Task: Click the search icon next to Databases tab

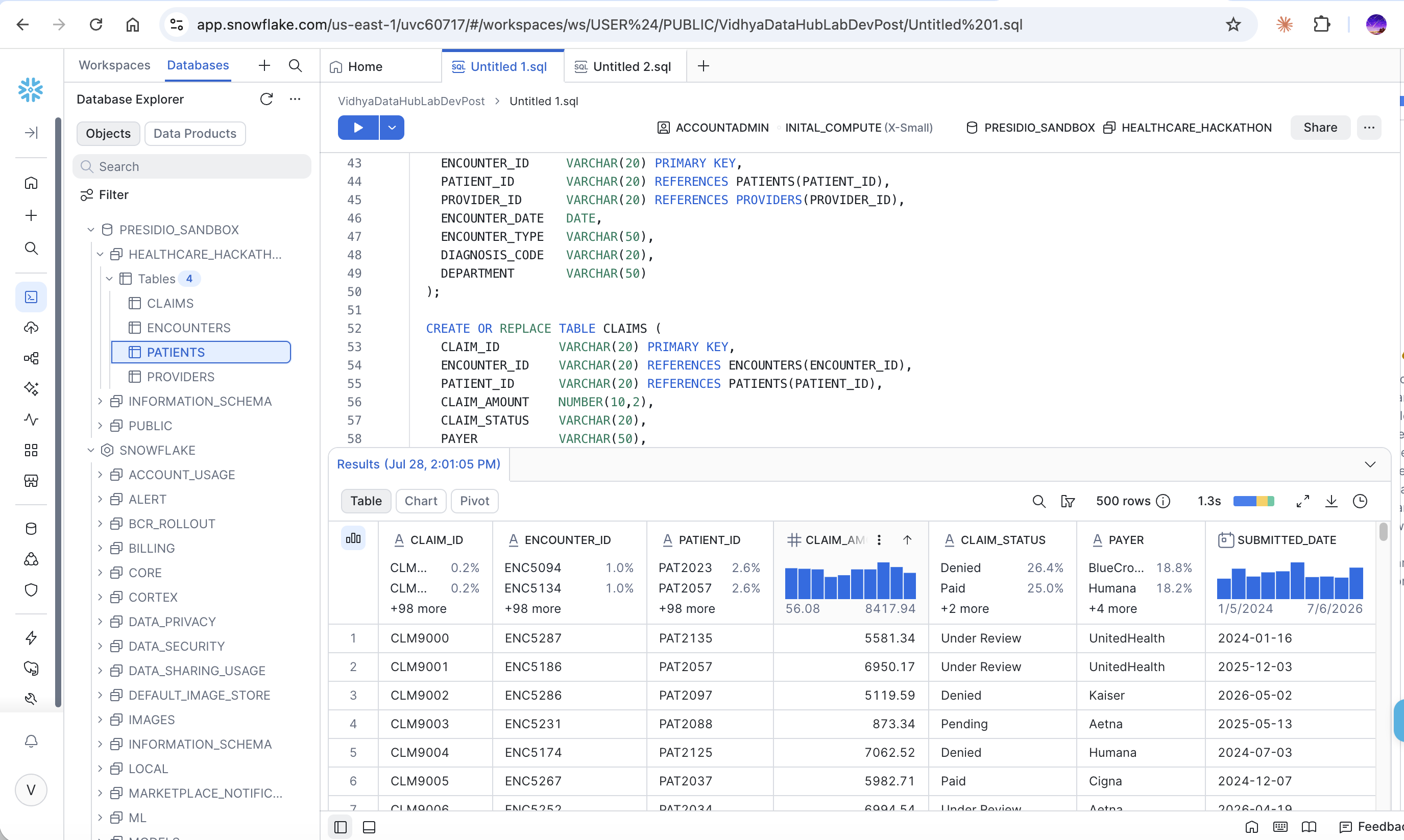Action: (295, 66)
